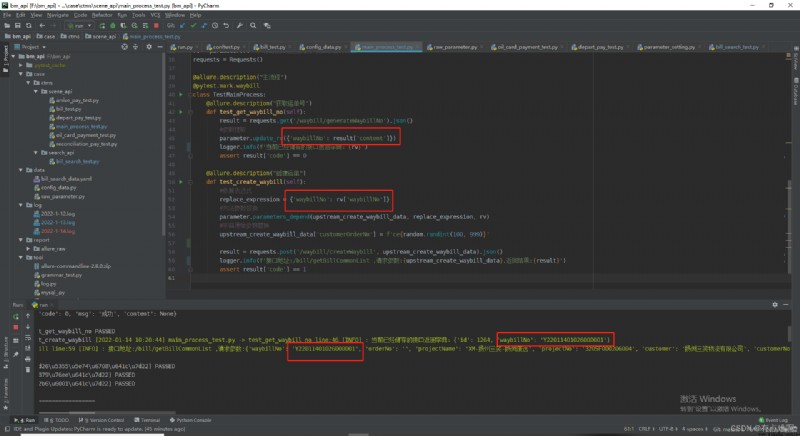
Task: Click the Search Everywhere magnifier icon
Action: tap(253, 25)
